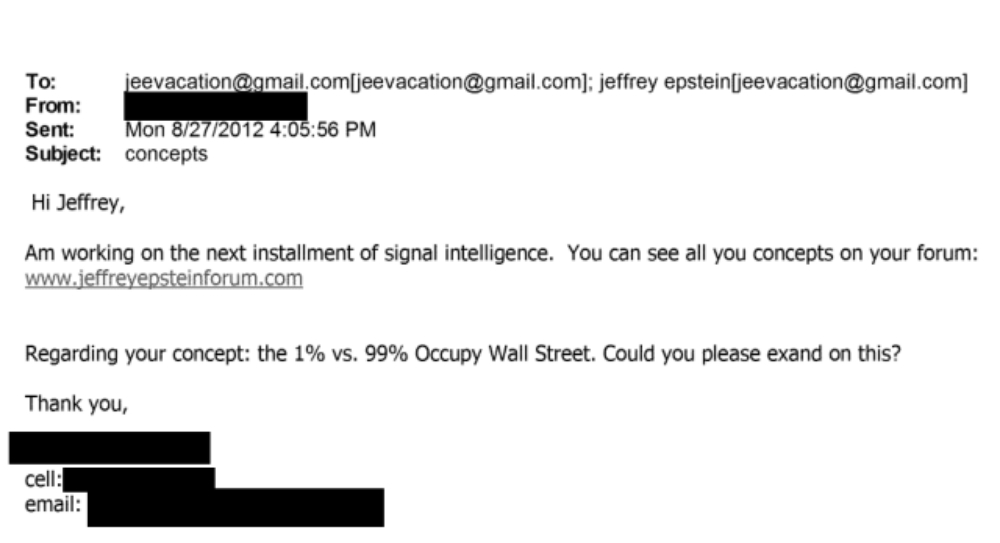Image resolution: width=1000 pixels, height=543 pixels.
Task: Click the redacted sender block beside From
Action: (x=215, y=105)
